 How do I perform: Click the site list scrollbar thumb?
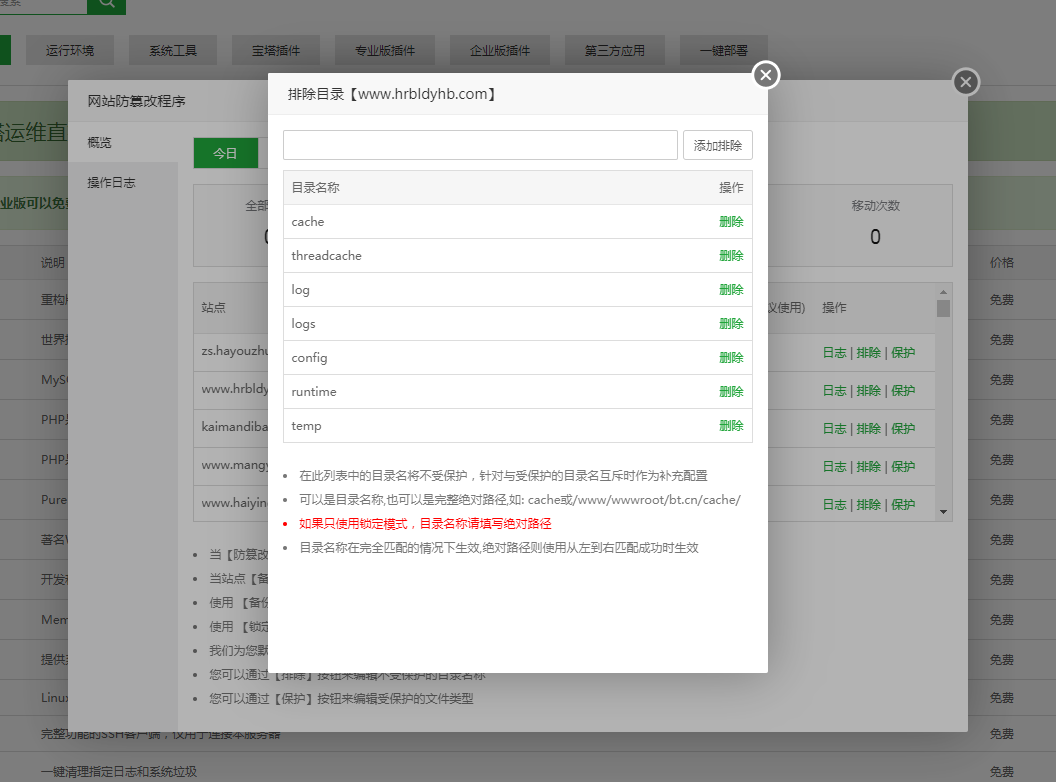(x=944, y=308)
